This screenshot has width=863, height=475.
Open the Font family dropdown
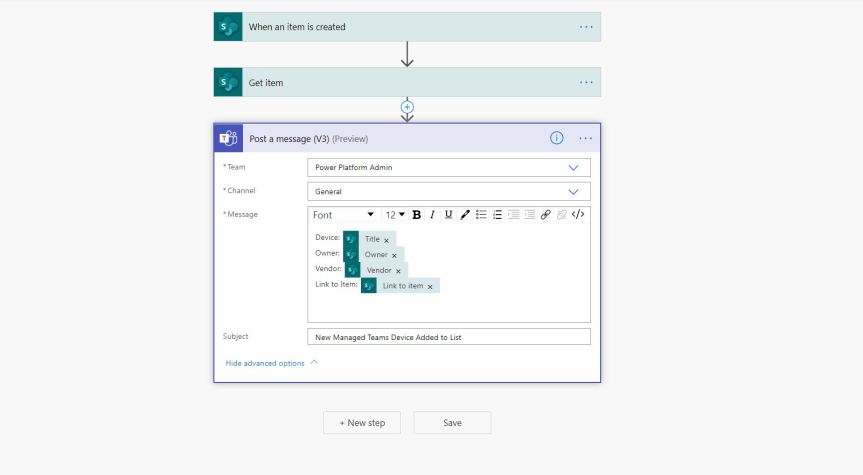pos(342,215)
